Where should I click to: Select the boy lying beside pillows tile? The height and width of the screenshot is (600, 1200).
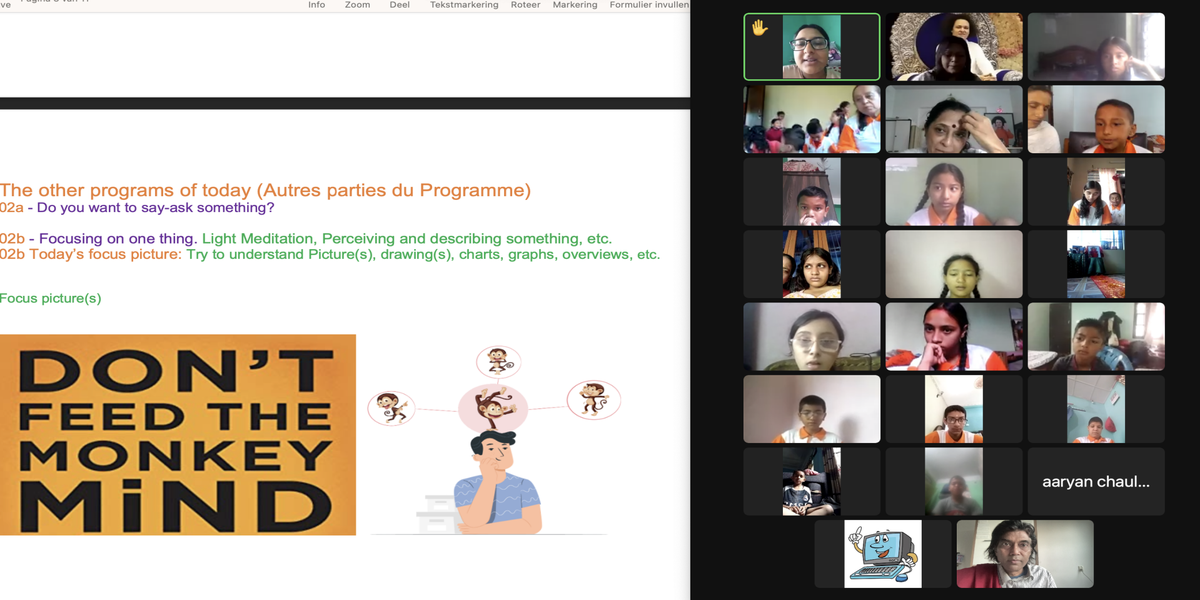tap(1097, 336)
